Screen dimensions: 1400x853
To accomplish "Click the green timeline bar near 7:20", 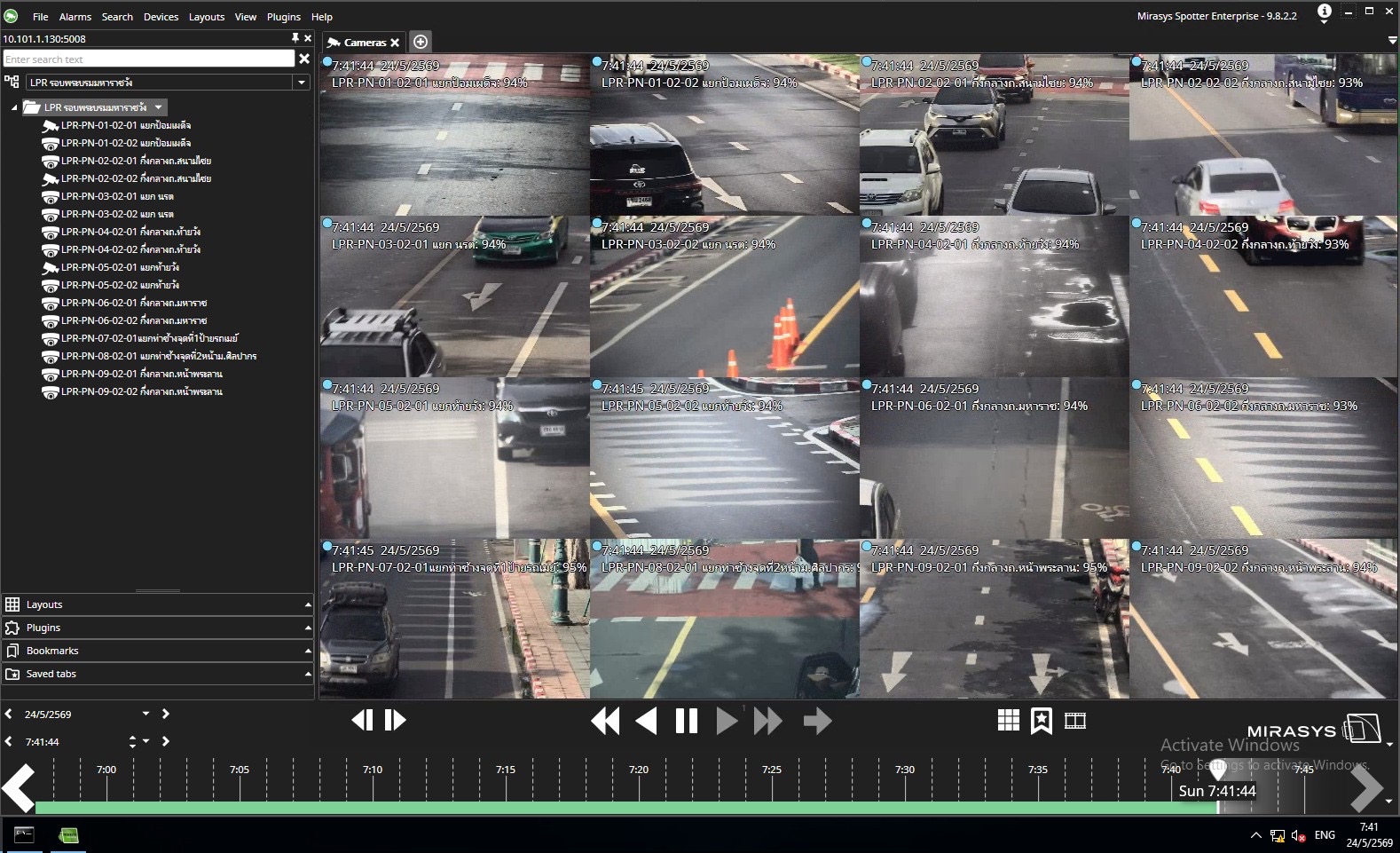I will pyautogui.click(x=639, y=808).
